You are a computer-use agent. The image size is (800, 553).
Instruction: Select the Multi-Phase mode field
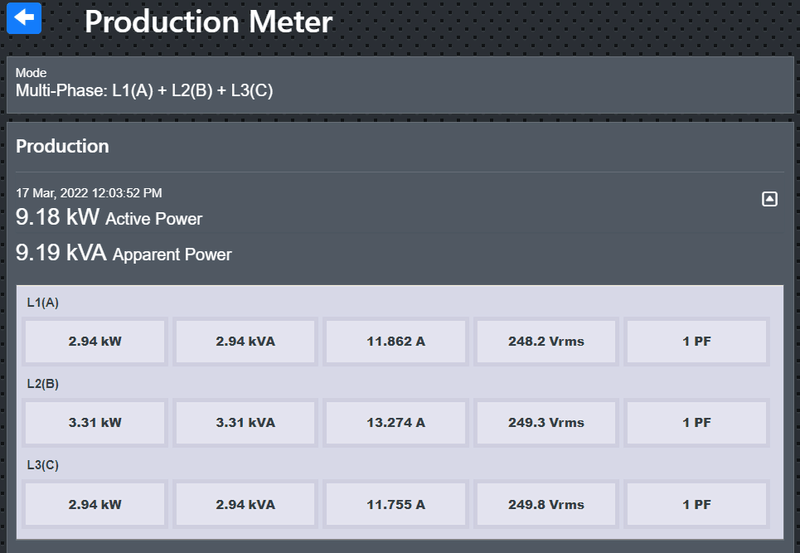click(145, 91)
